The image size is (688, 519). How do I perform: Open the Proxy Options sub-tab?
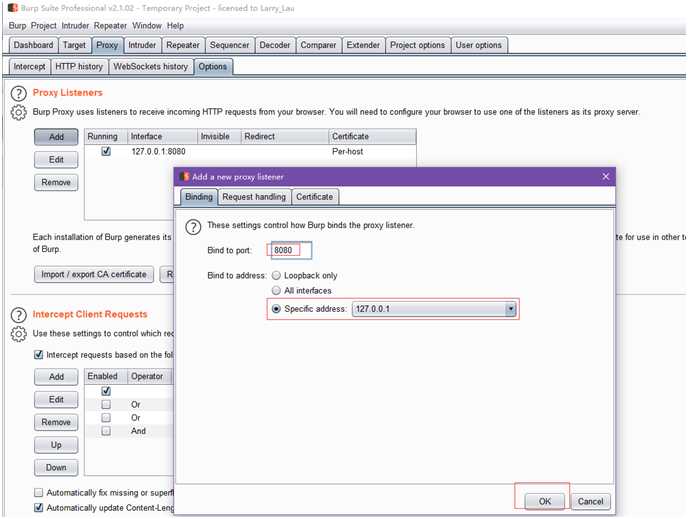click(x=213, y=66)
